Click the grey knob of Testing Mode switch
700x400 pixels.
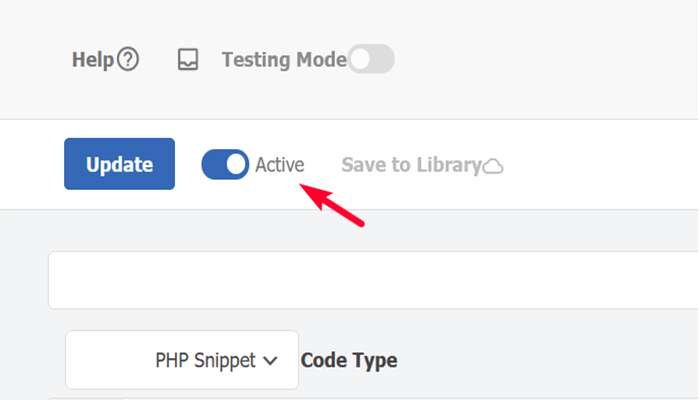(358, 60)
